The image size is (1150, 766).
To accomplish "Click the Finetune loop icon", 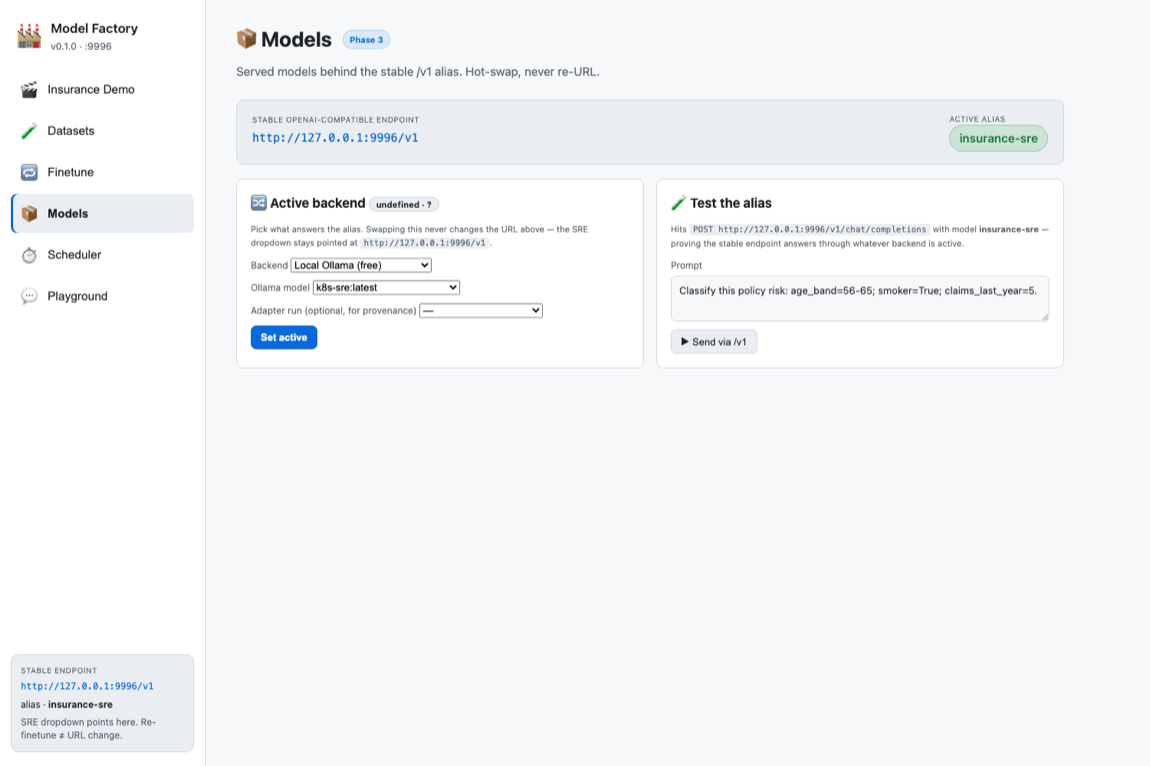I will 29,172.
